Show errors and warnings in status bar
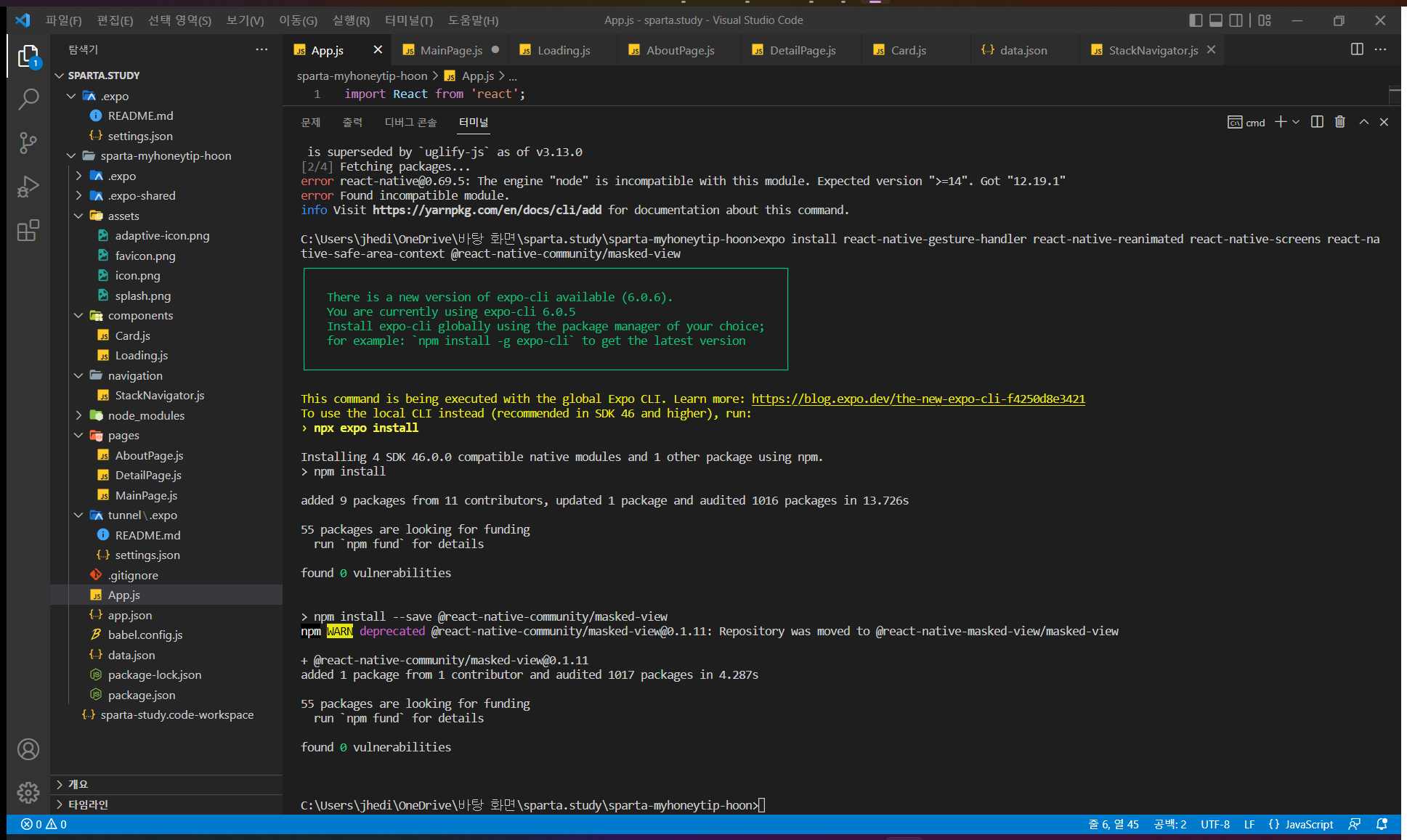The width and height of the screenshot is (1407, 840). point(44,824)
